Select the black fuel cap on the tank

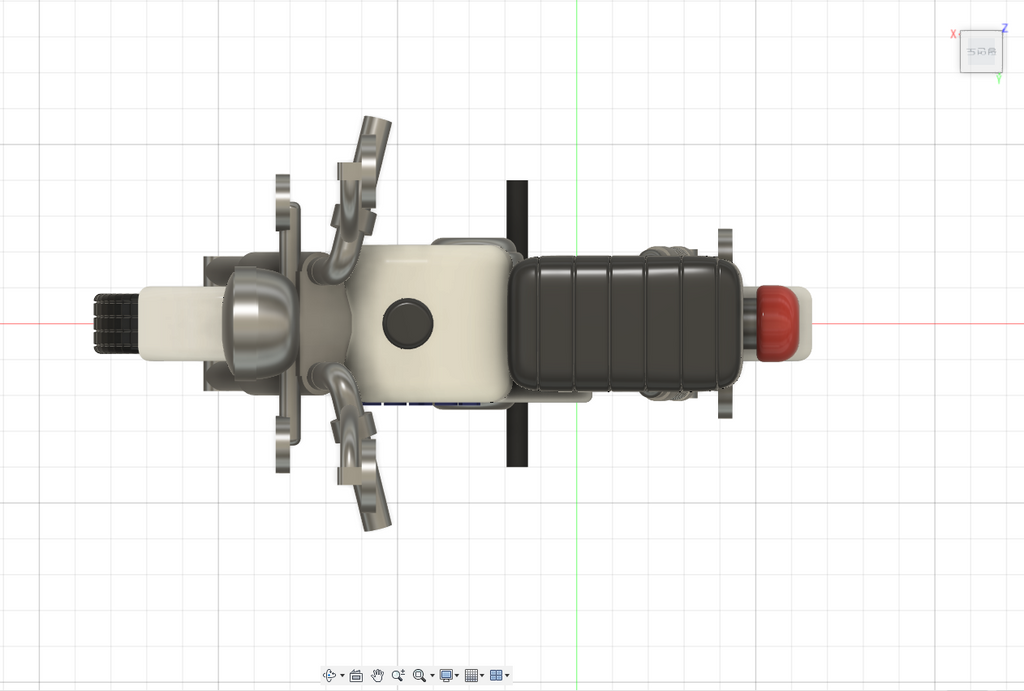pos(408,323)
